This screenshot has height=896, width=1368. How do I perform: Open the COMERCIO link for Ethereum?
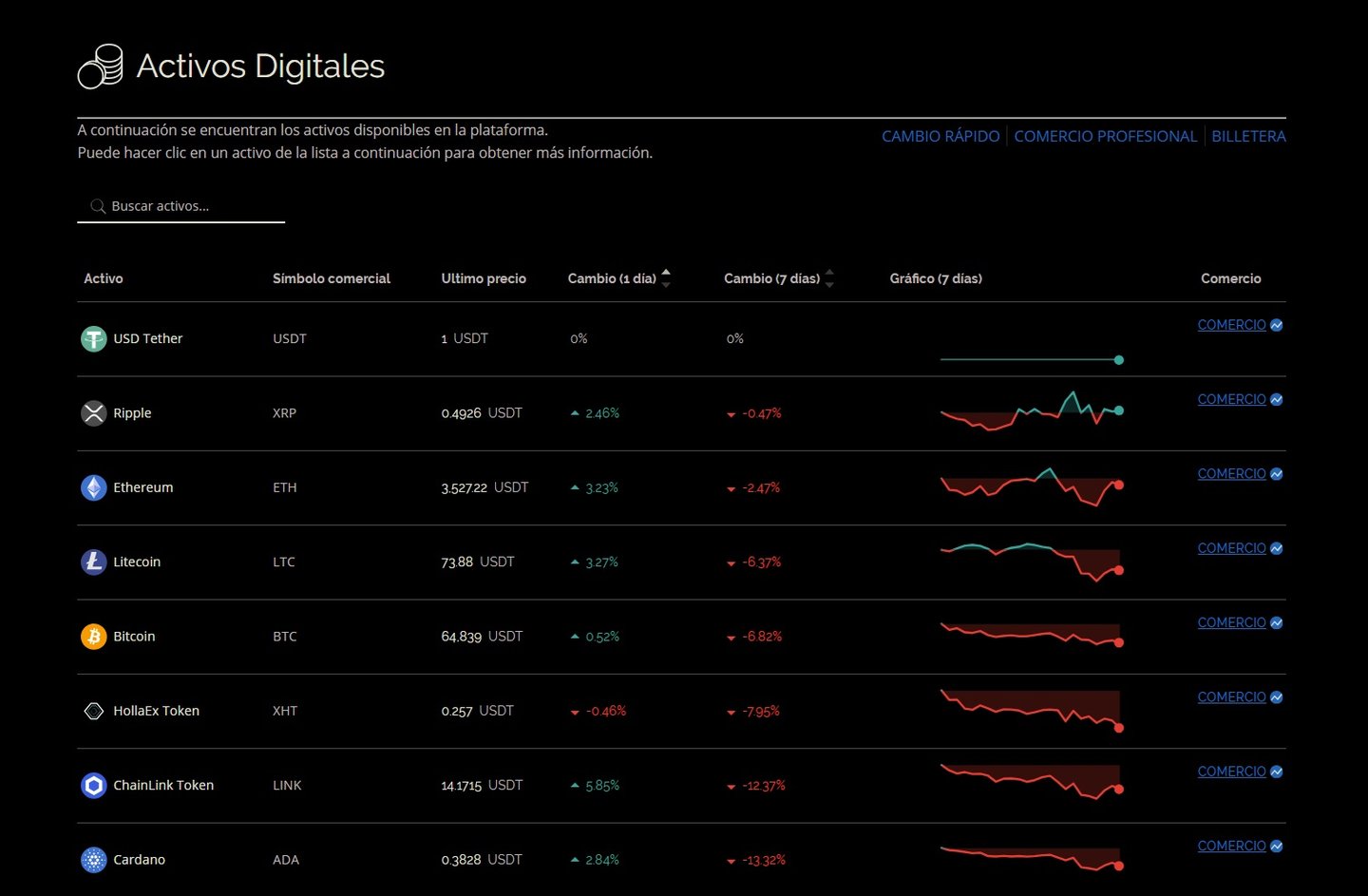[x=1231, y=474]
